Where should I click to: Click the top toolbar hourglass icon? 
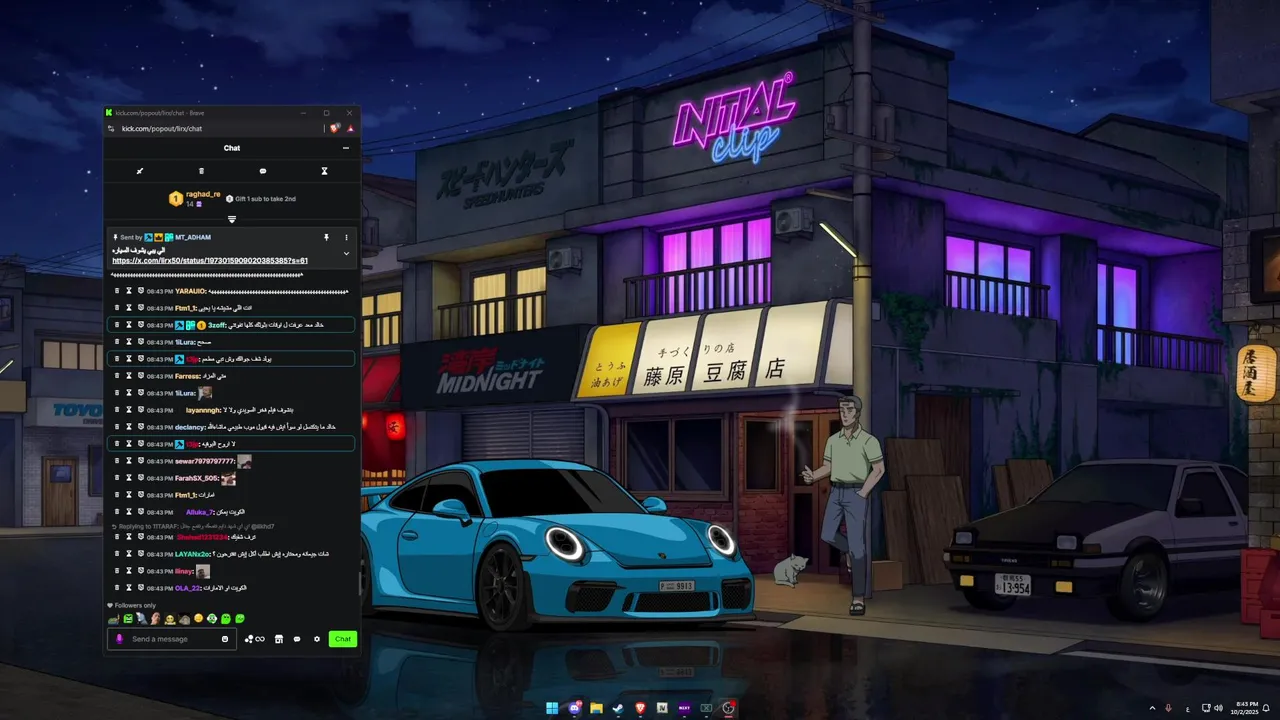click(324, 171)
